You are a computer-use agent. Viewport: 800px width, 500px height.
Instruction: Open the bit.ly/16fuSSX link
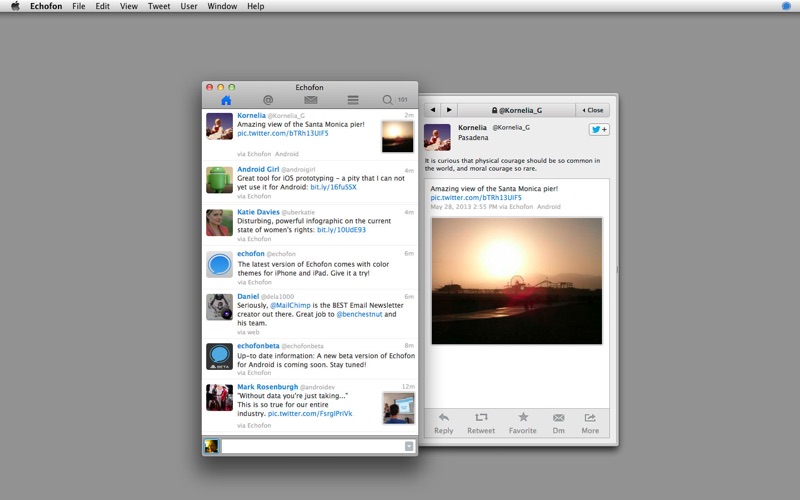coord(333,187)
